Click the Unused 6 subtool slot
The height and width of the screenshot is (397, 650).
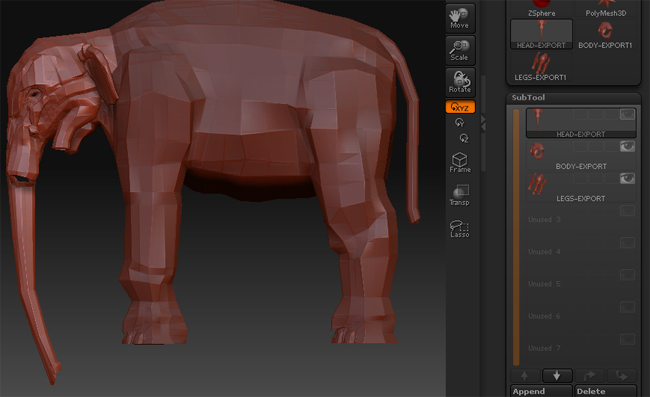[581, 316]
